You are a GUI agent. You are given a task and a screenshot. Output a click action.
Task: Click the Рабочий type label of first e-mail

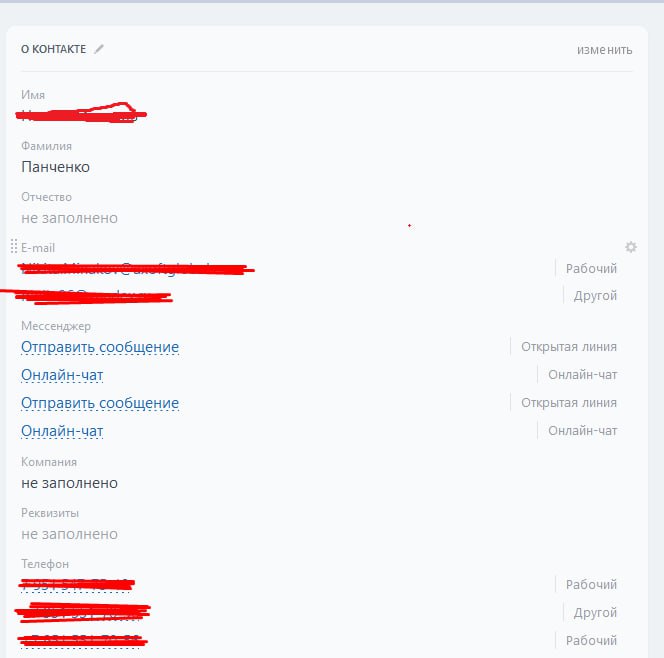[591, 268]
